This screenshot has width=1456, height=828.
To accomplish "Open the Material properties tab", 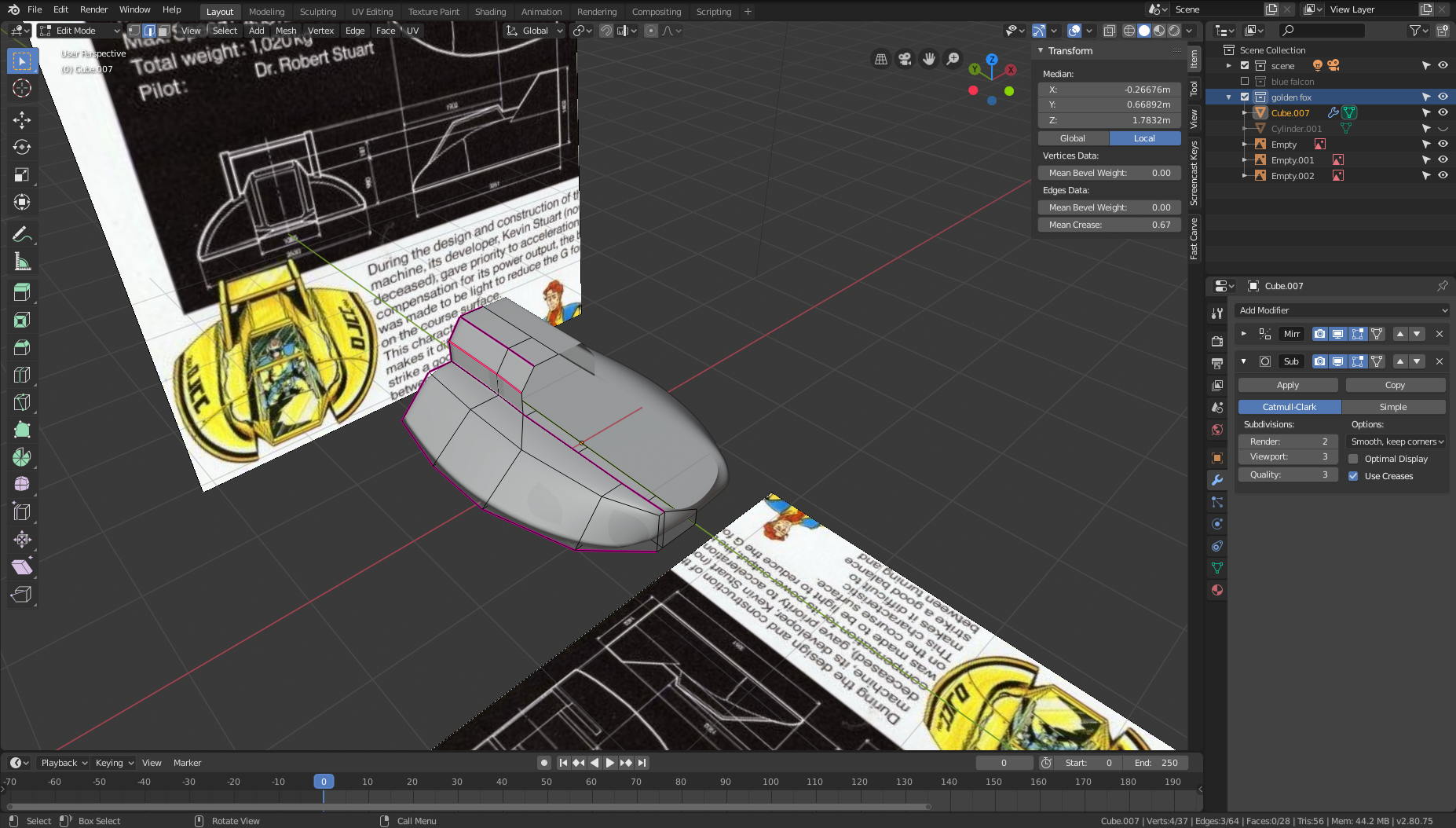I will 1217,590.
